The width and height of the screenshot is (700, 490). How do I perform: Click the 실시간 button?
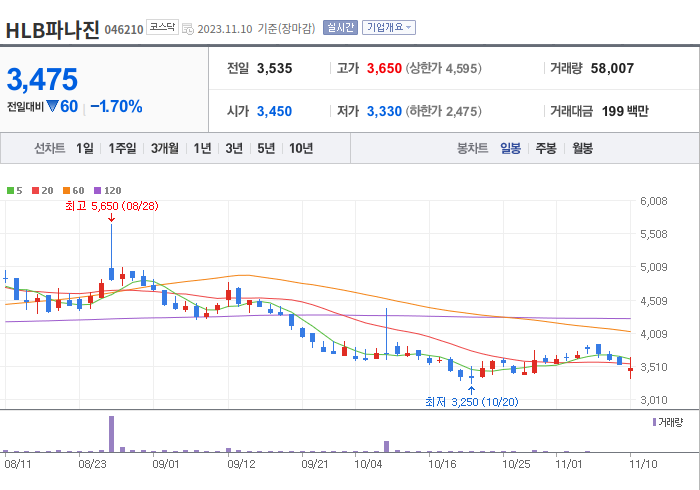(340, 28)
